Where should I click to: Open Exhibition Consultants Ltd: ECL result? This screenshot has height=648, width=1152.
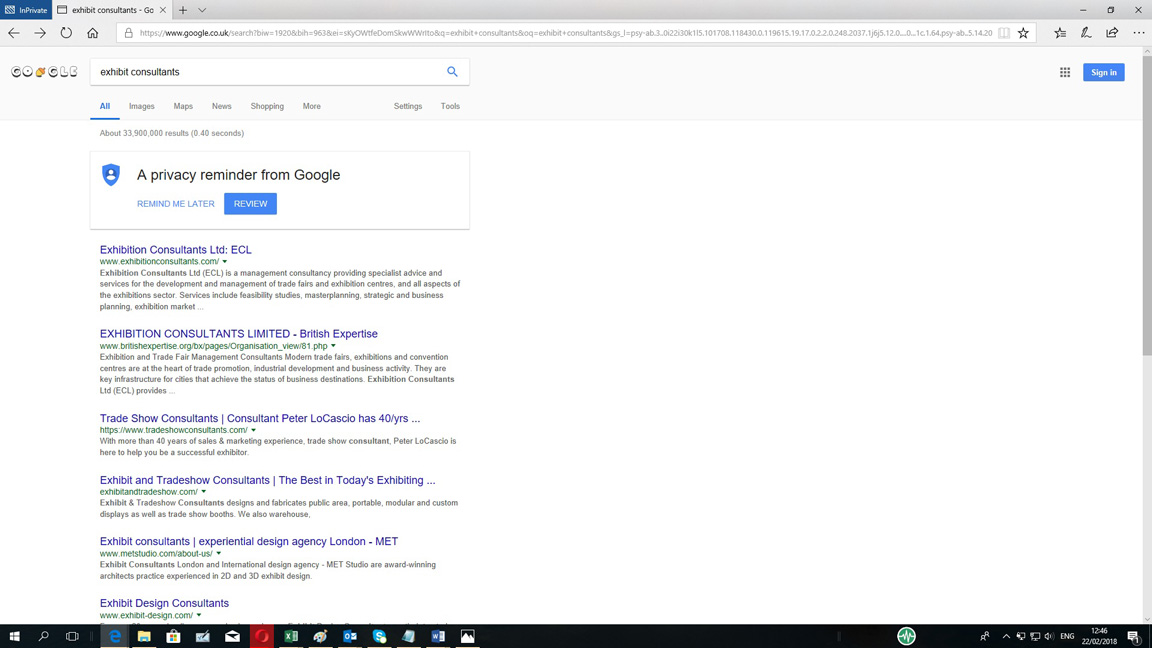[175, 250]
